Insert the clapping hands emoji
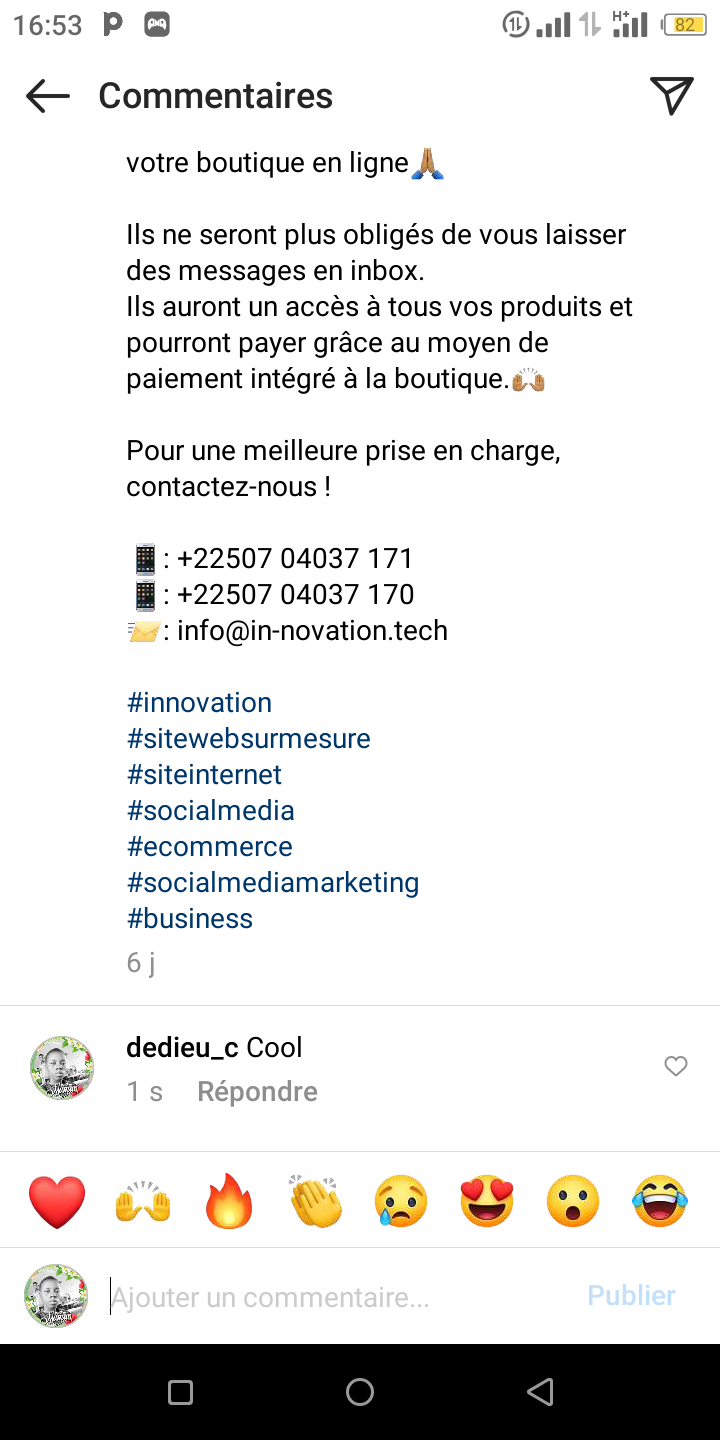This screenshot has height=1440, width=720. click(x=315, y=1201)
